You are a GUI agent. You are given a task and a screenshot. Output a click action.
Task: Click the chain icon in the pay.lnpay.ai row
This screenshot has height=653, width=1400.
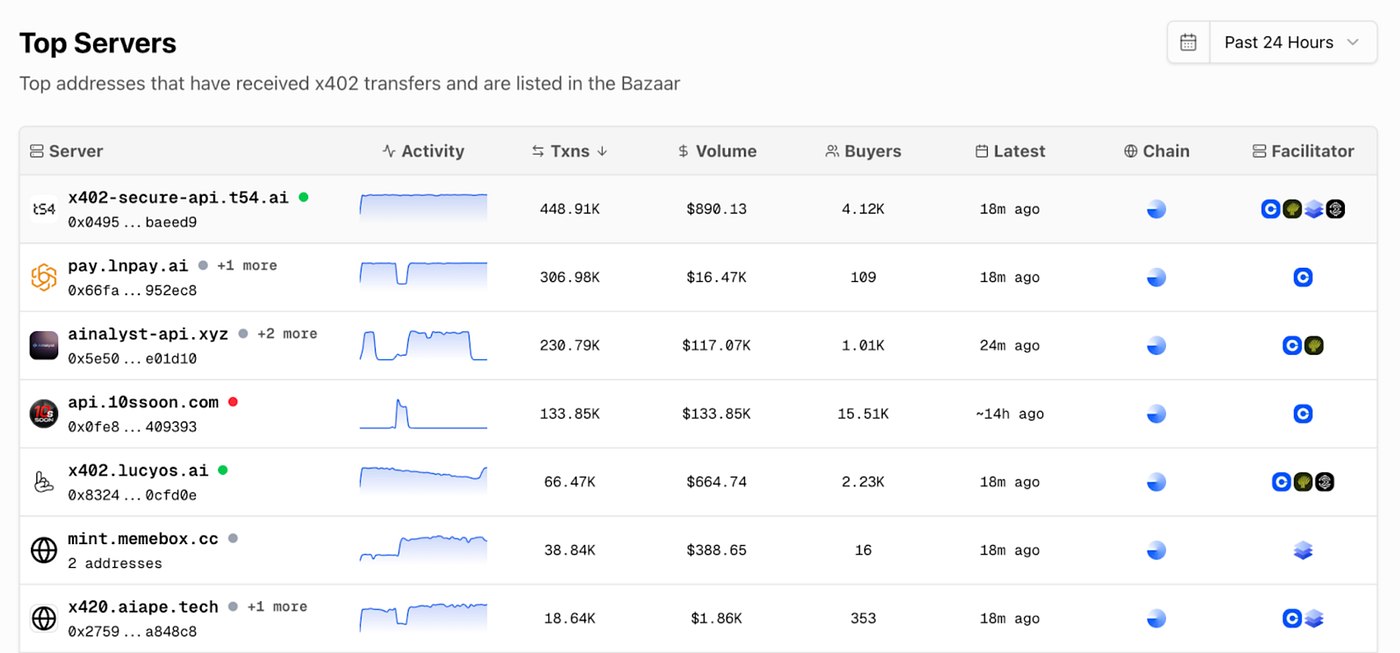pyautogui.click(x=1156, y=277)
